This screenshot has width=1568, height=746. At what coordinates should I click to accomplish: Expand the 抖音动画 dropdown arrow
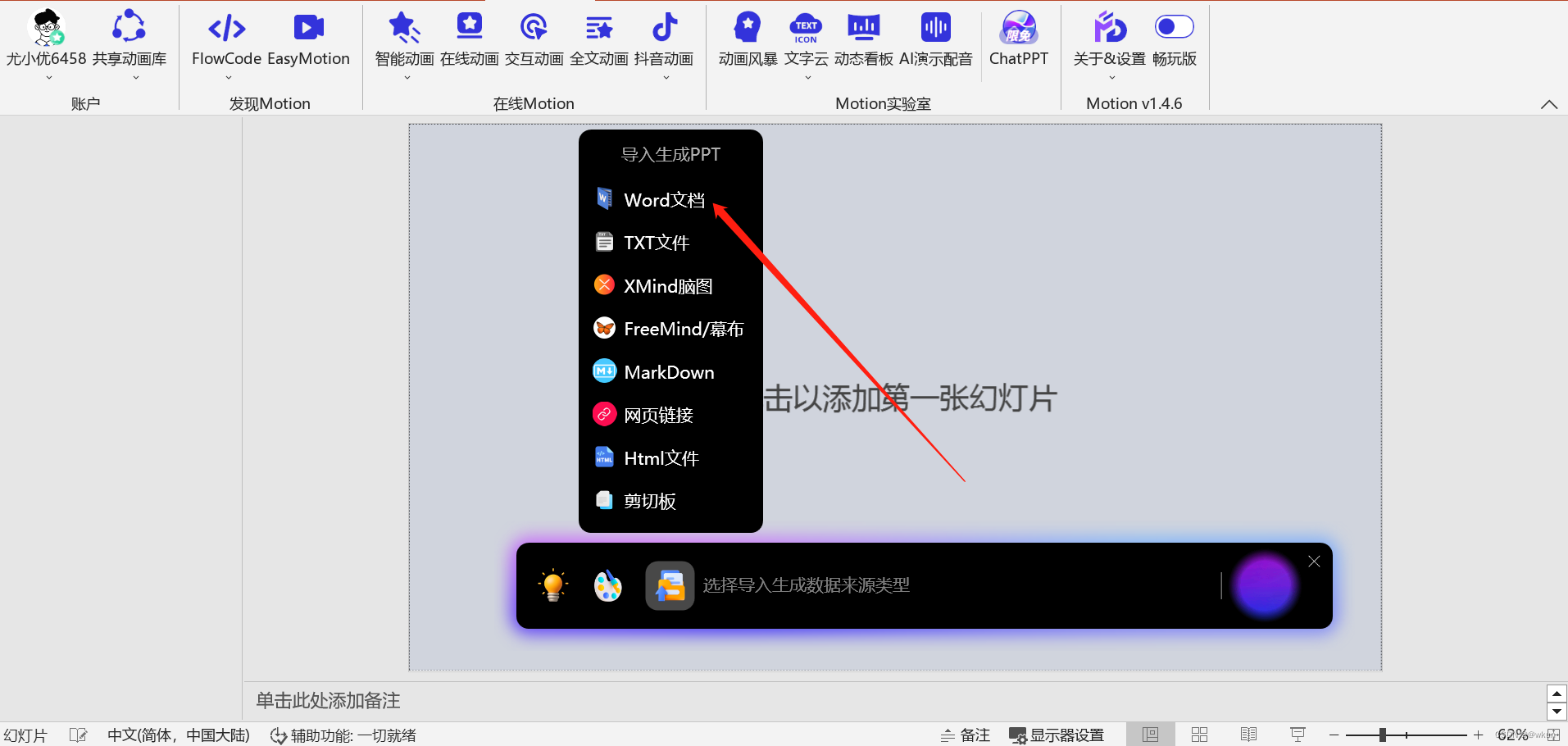(666, 78)
